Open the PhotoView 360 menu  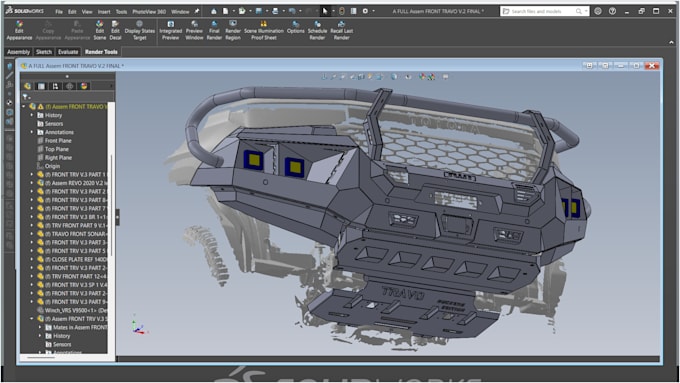[x=149, y=12]
